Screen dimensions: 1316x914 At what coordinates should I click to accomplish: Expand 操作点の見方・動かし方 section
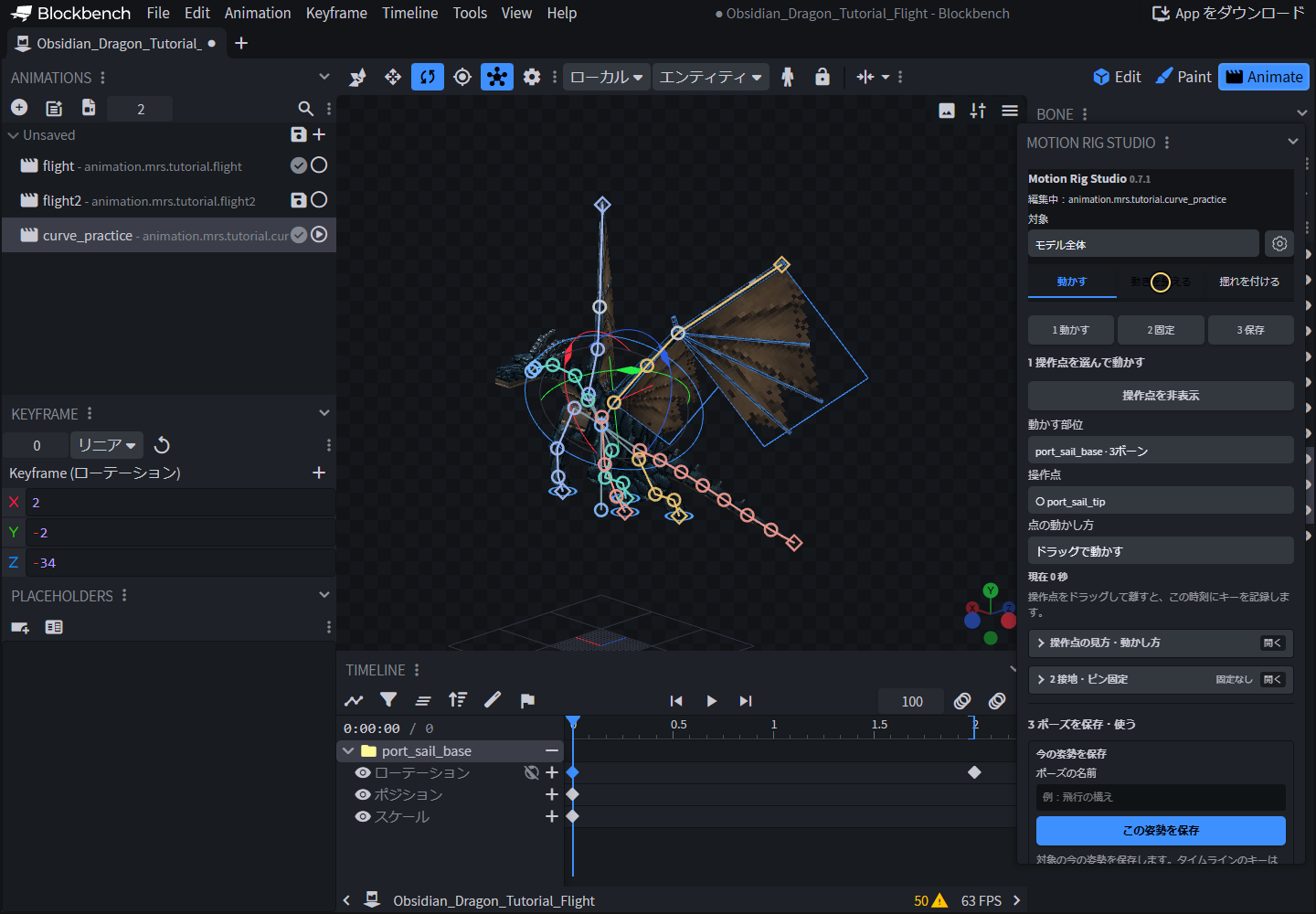tap(1161, 643)
